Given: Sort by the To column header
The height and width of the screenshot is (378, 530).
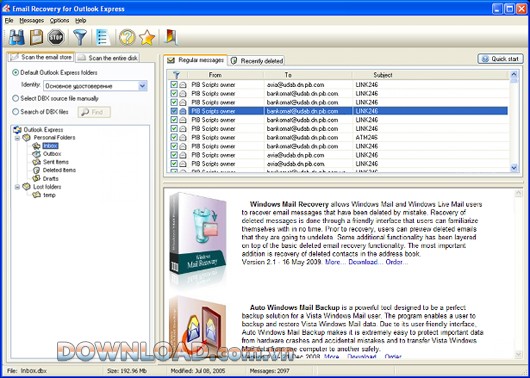Looking at the screenshot, I should pyautogui.click(x=308, y=75).
